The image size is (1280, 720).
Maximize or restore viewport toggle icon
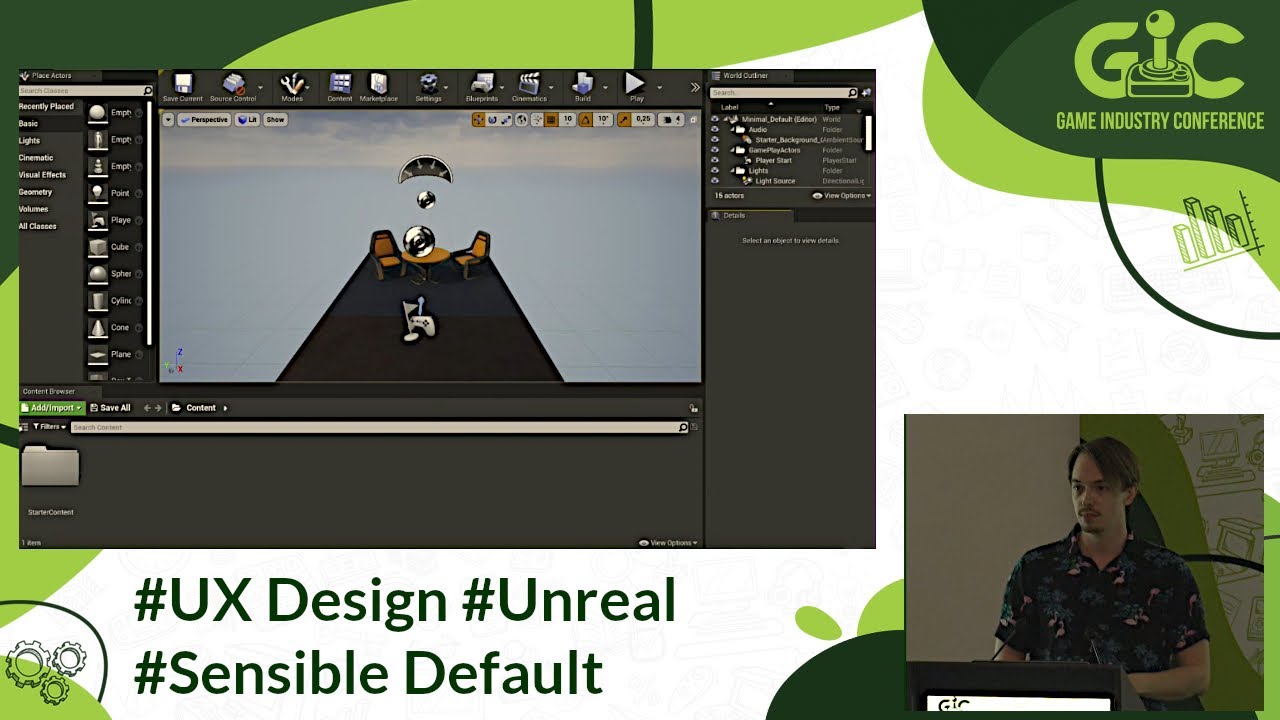coord(693,120)
